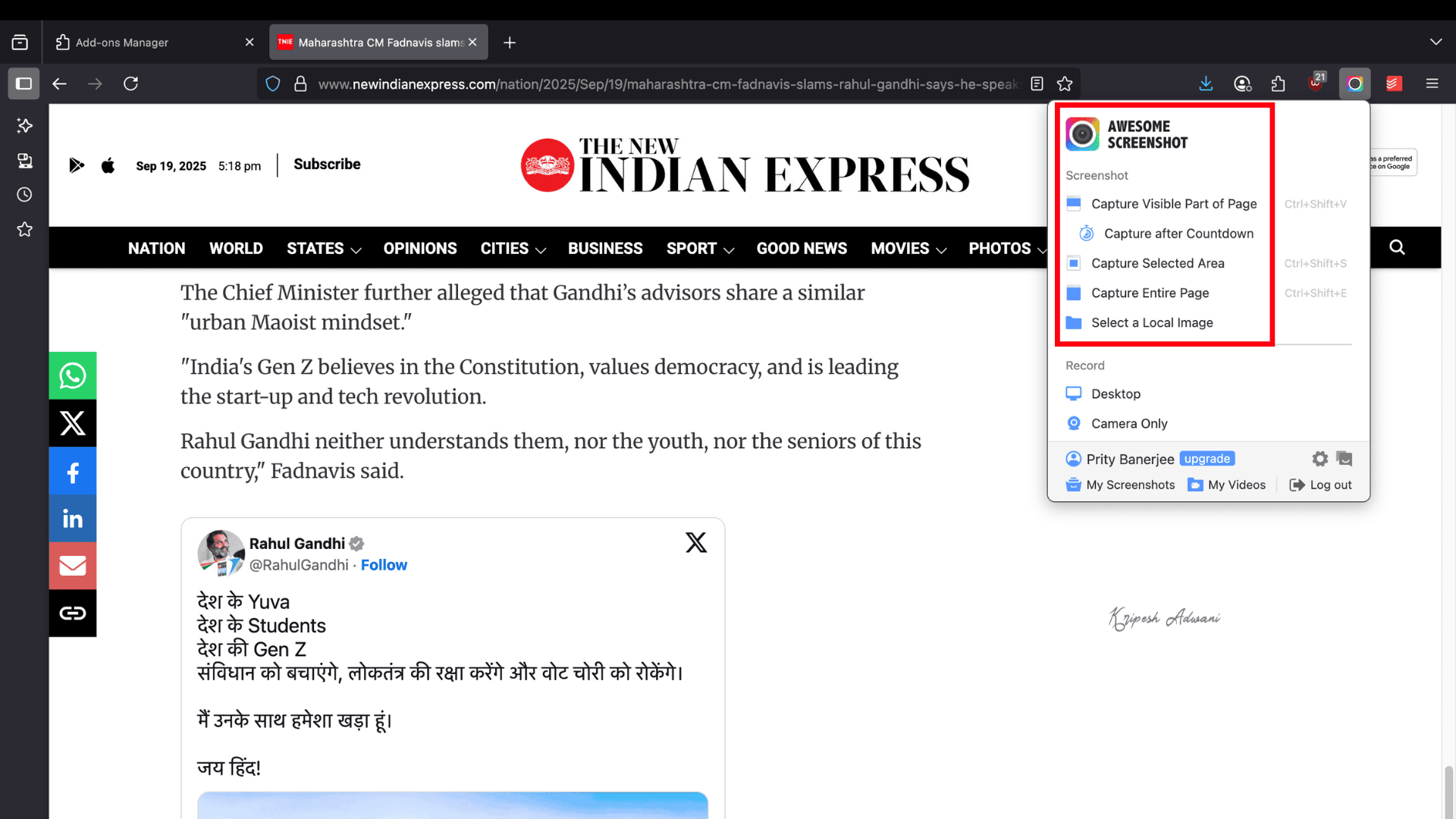Click the site search magnifier icon
1456x819 pixels.
coord(1397,247)
